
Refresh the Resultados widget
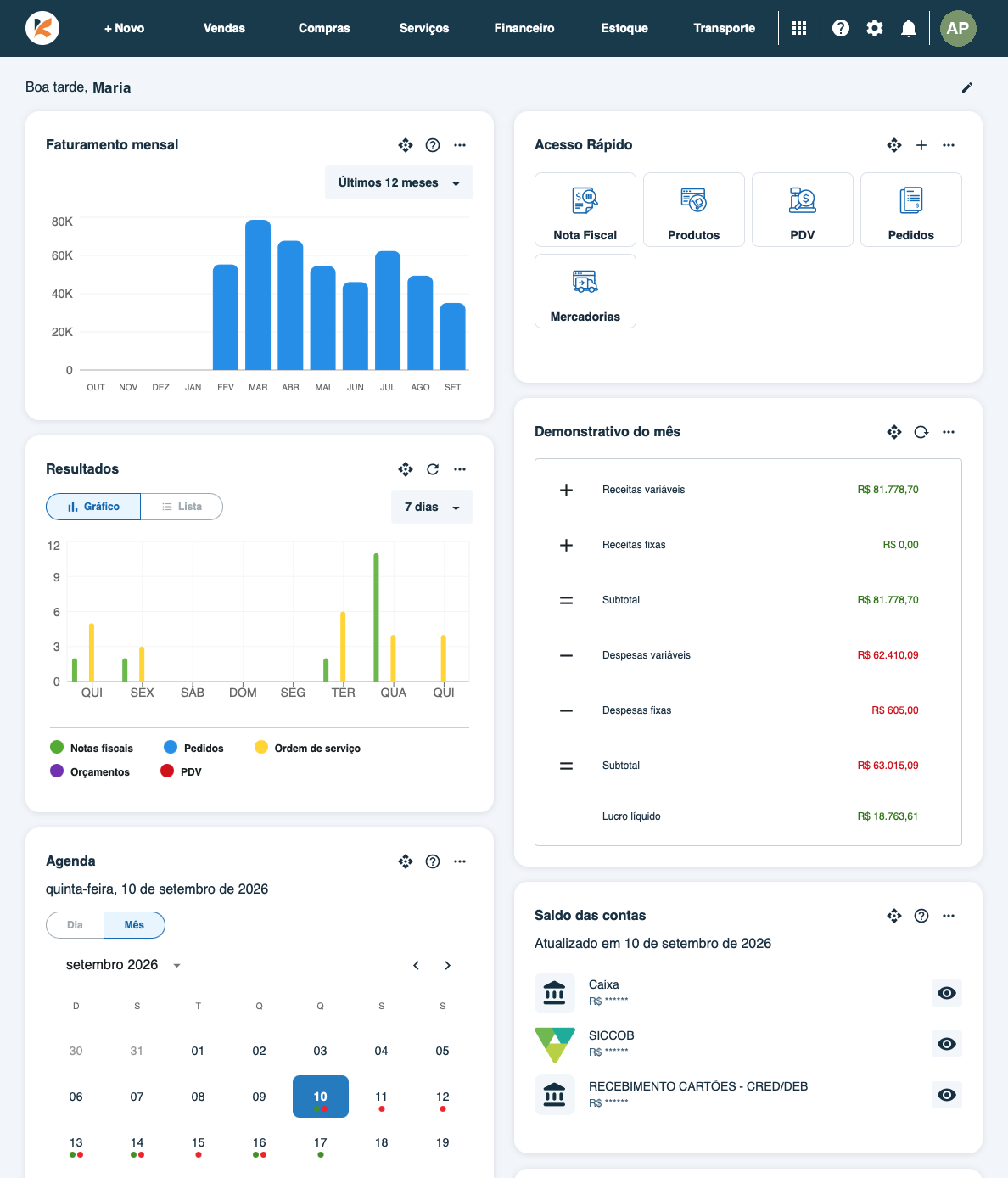coord(433,469)
